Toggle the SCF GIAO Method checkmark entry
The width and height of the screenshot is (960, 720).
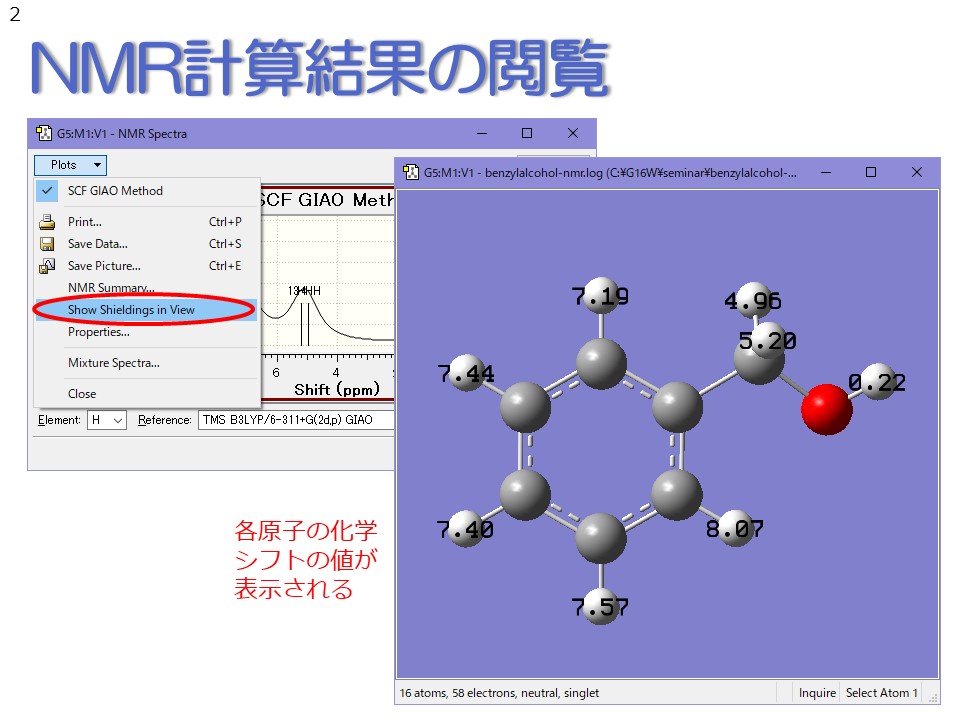pyautogui.click(x=147, y=191)
